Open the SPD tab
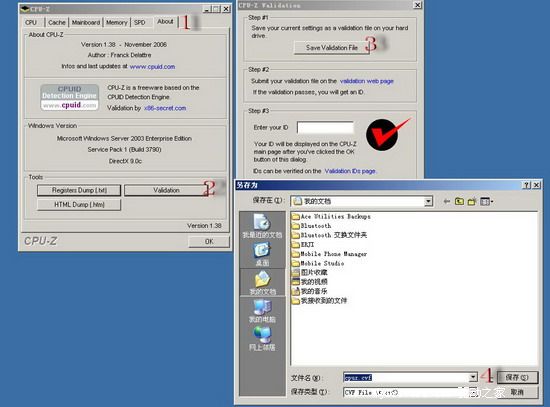Viewport: 550px width, 407px height. click(x=140, y=22)
